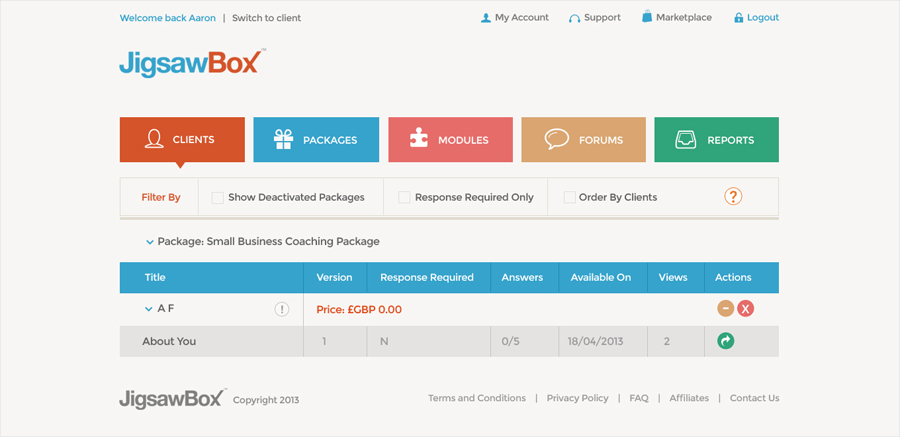Click the Marketplace shopping bag icon
Screen dimensions: 900x437
coord(647,17)
